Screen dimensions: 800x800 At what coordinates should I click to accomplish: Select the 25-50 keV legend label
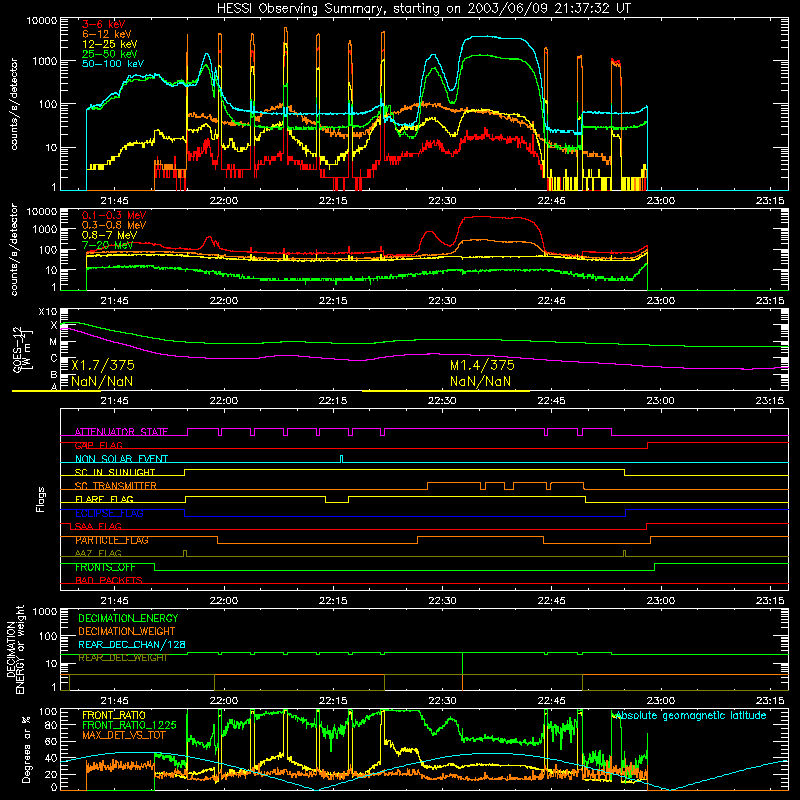click(110, 54)
